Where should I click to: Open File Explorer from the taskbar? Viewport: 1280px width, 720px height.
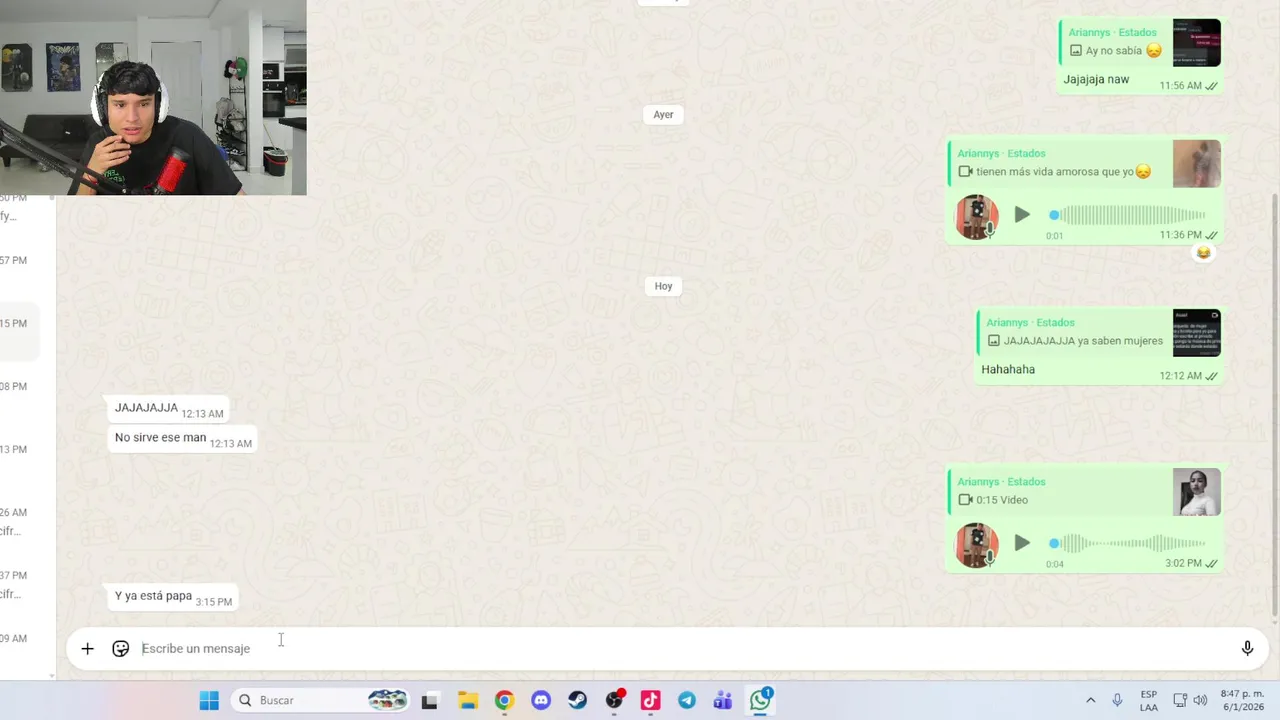[x=467, y=701]
